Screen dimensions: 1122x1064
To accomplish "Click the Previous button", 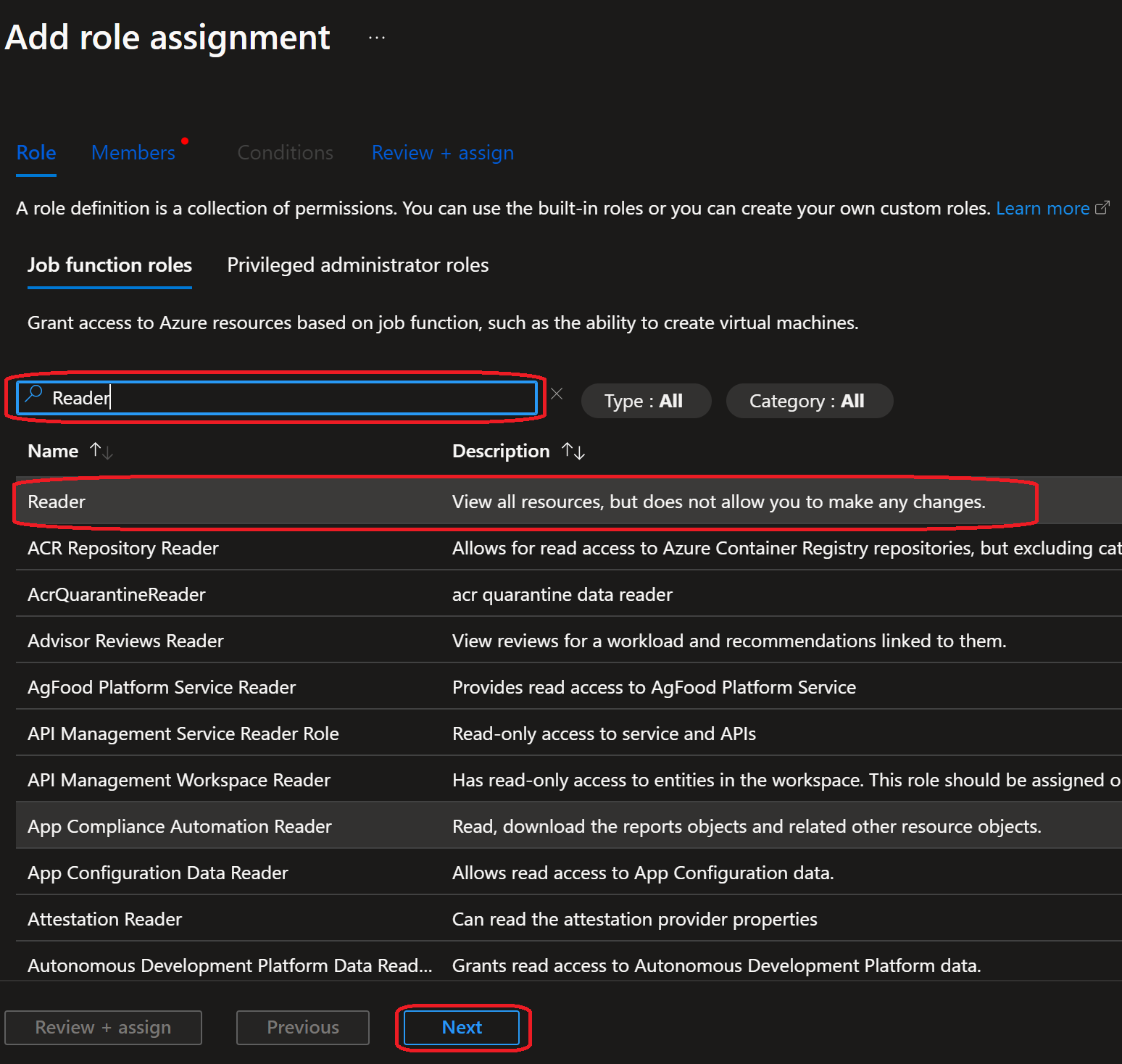I will coord(302,1027).
